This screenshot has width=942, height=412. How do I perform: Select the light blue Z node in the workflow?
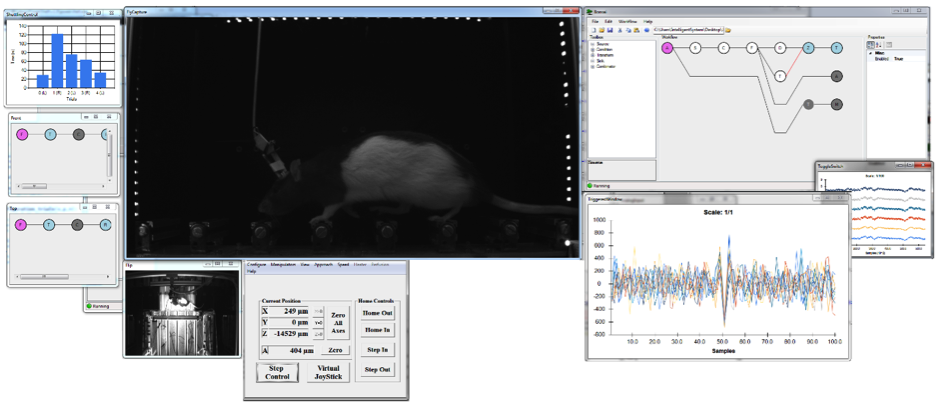pos(808,47)
